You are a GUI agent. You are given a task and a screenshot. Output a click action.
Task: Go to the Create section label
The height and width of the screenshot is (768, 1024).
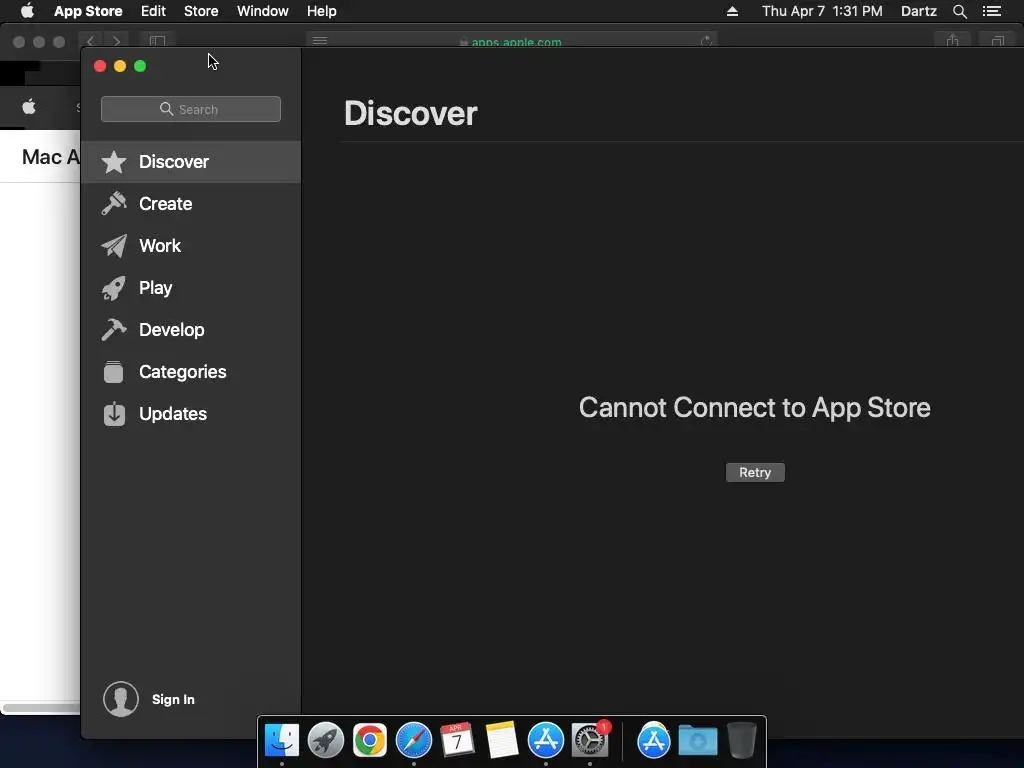pyautogui.click(x=165, y=204)
